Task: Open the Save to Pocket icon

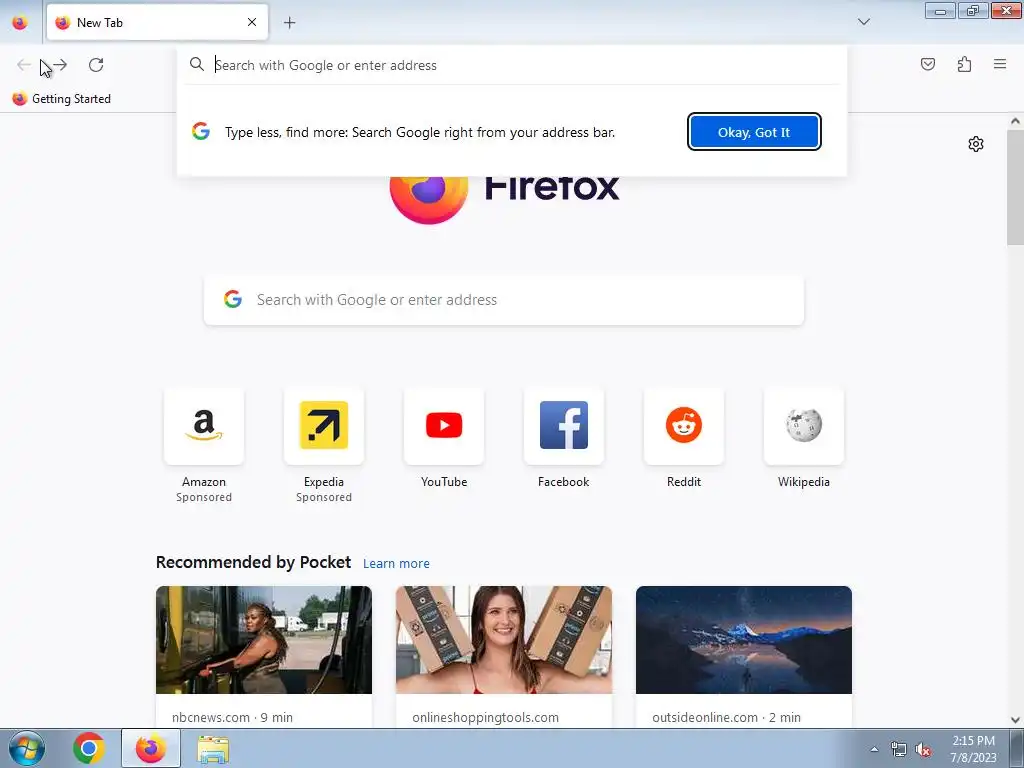Action: [x=927, y=64]
